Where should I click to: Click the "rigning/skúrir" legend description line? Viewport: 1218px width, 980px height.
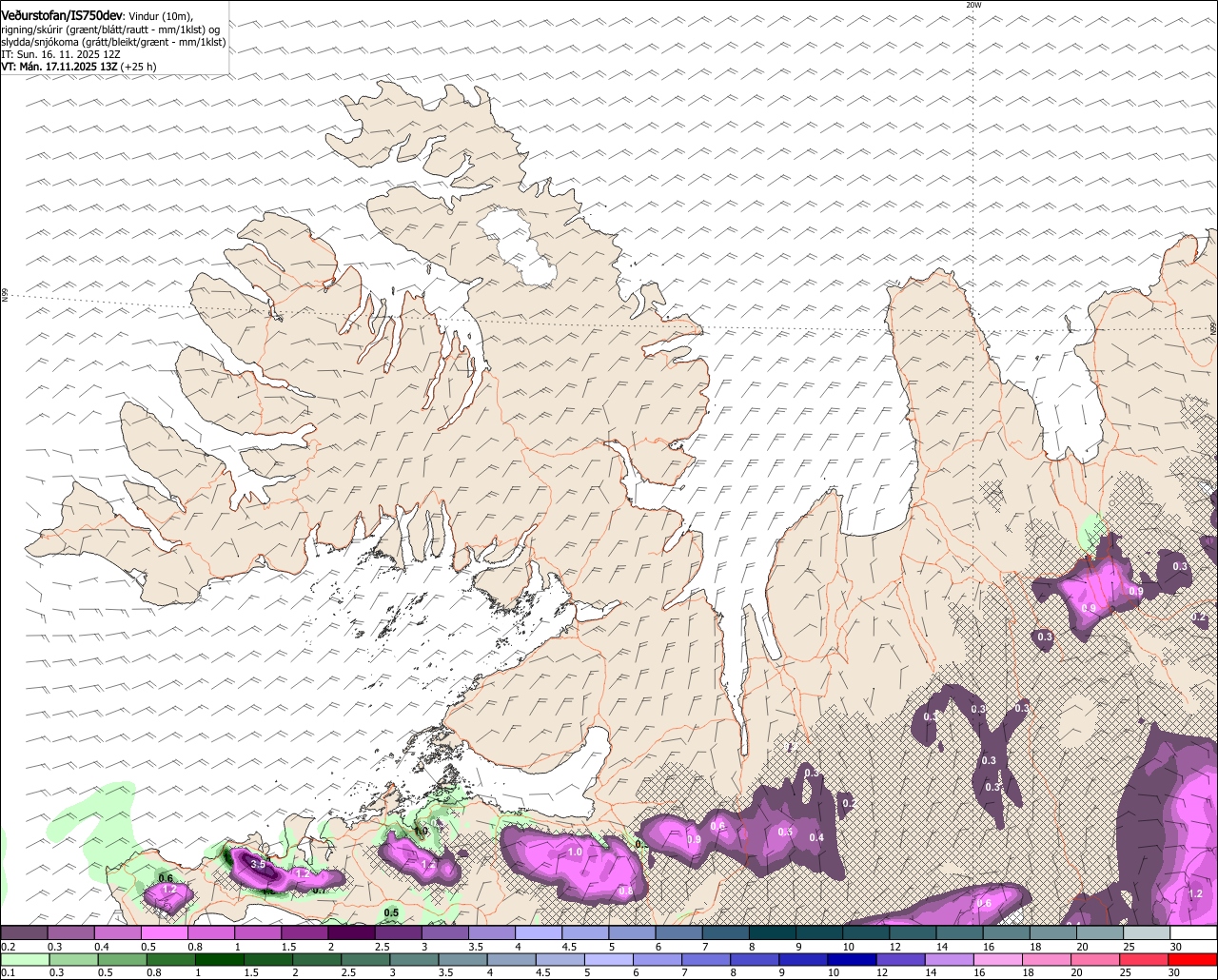pos(111,29)
